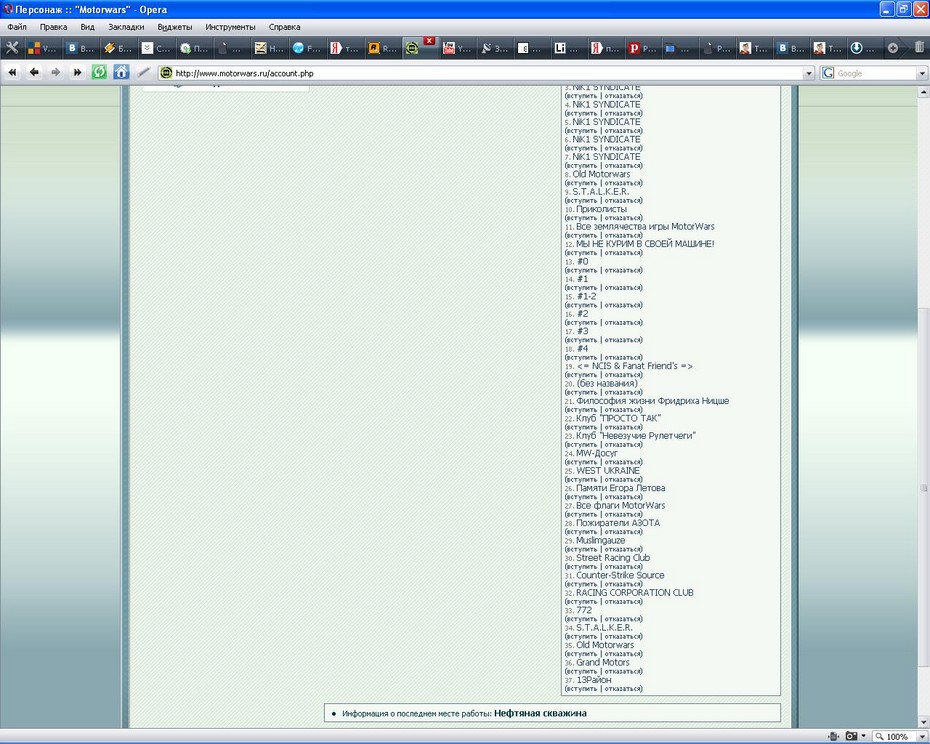Click '<= NCIS & Fanat Friend's =>' entry
The height and width of the screenshot is (744, 930).
coord(635,366)
